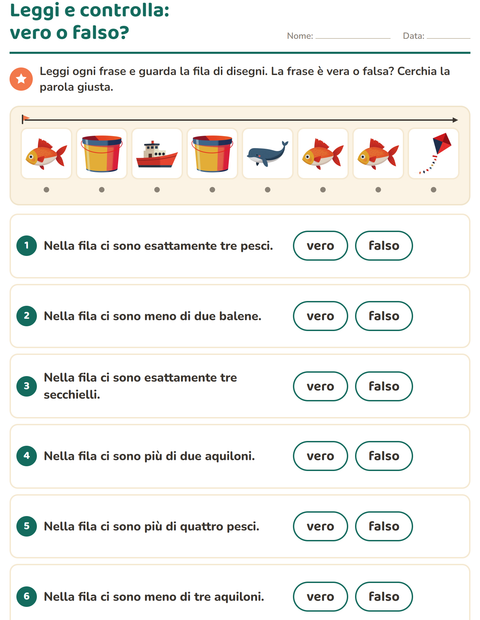
Task: Click the number 4 question badge
Action: pos(26,456)
